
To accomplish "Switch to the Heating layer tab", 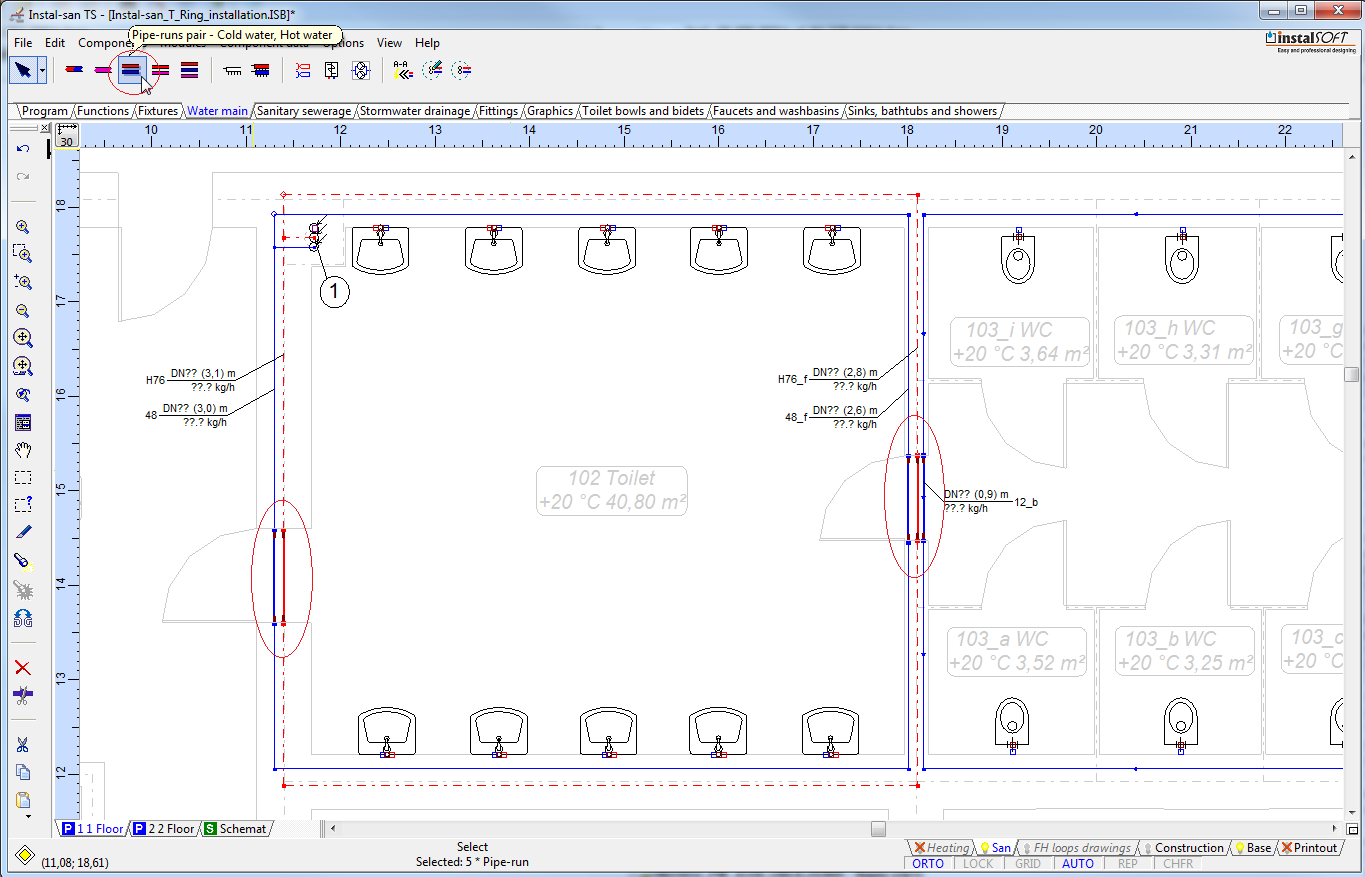I will (x=941, y=848).
